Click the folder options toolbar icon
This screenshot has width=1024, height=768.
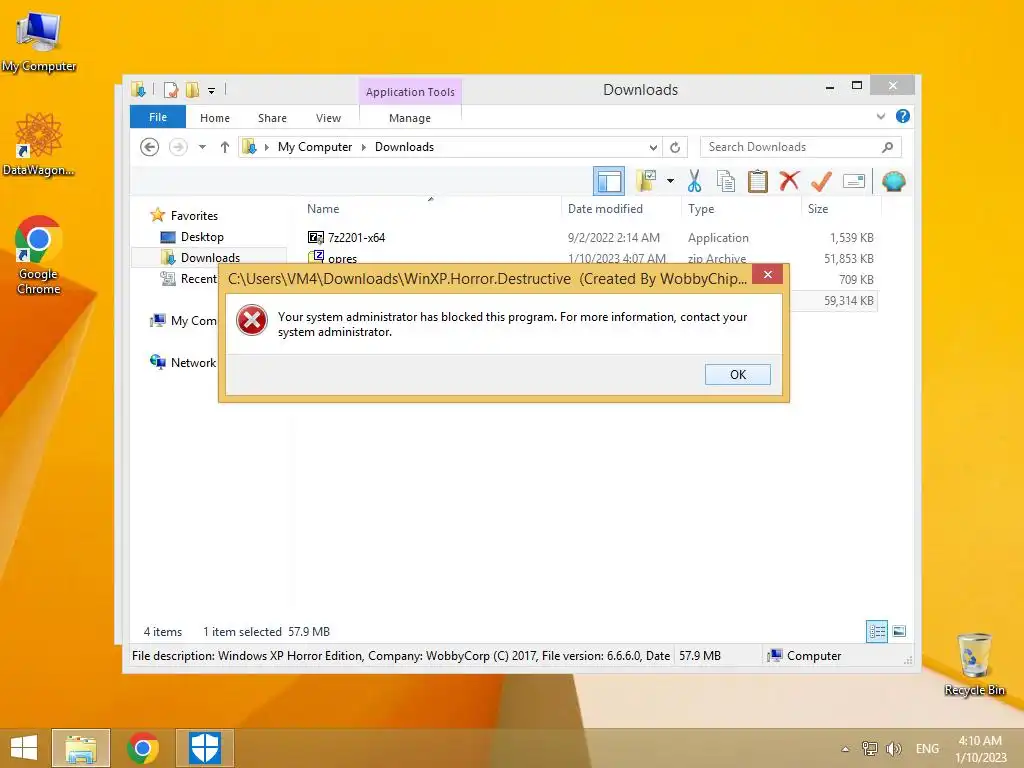coord(646,181)
